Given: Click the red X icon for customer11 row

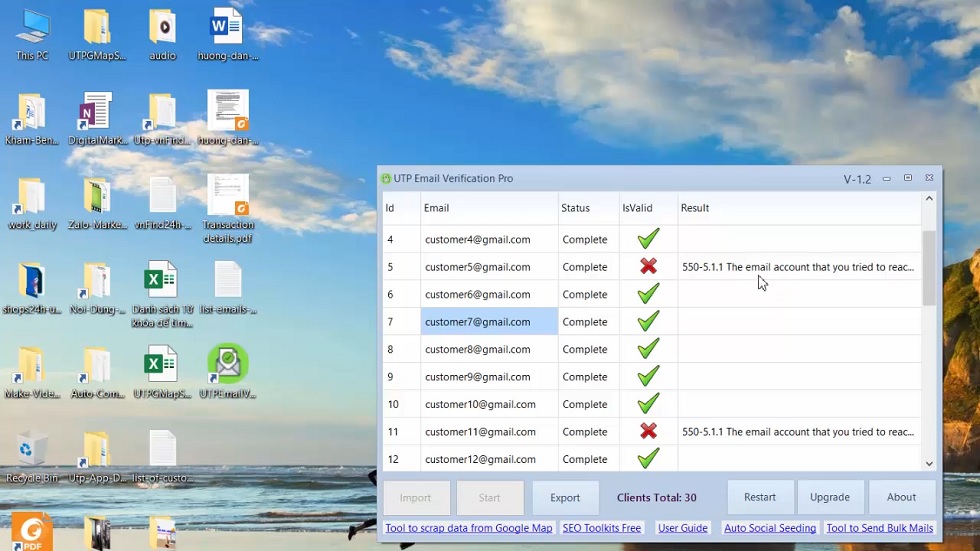Looking at the screenshot, I should [x=648, y=432].
